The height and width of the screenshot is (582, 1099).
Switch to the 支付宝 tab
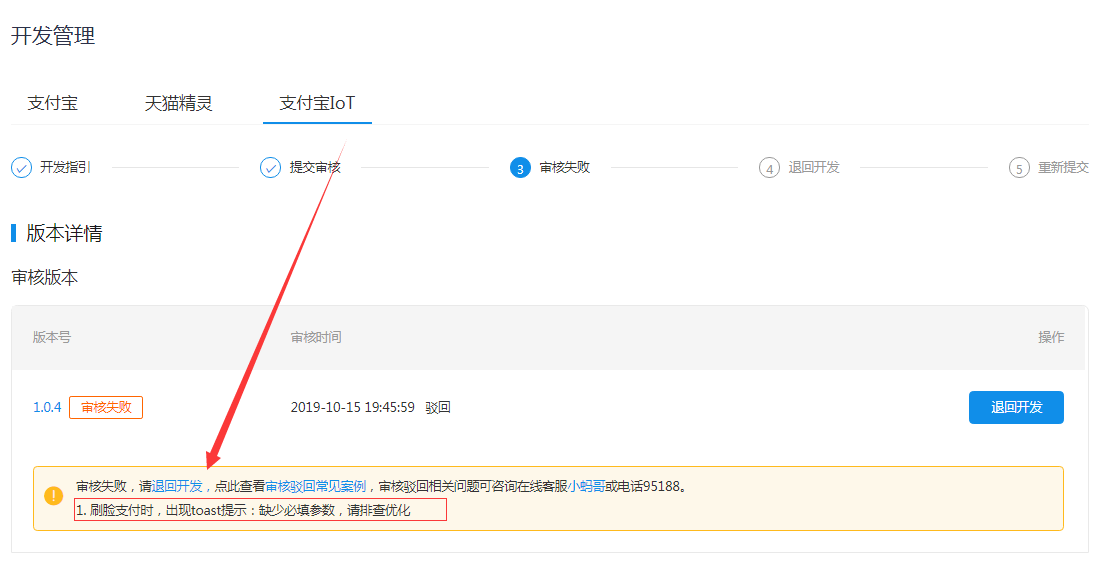pos(53,104)
